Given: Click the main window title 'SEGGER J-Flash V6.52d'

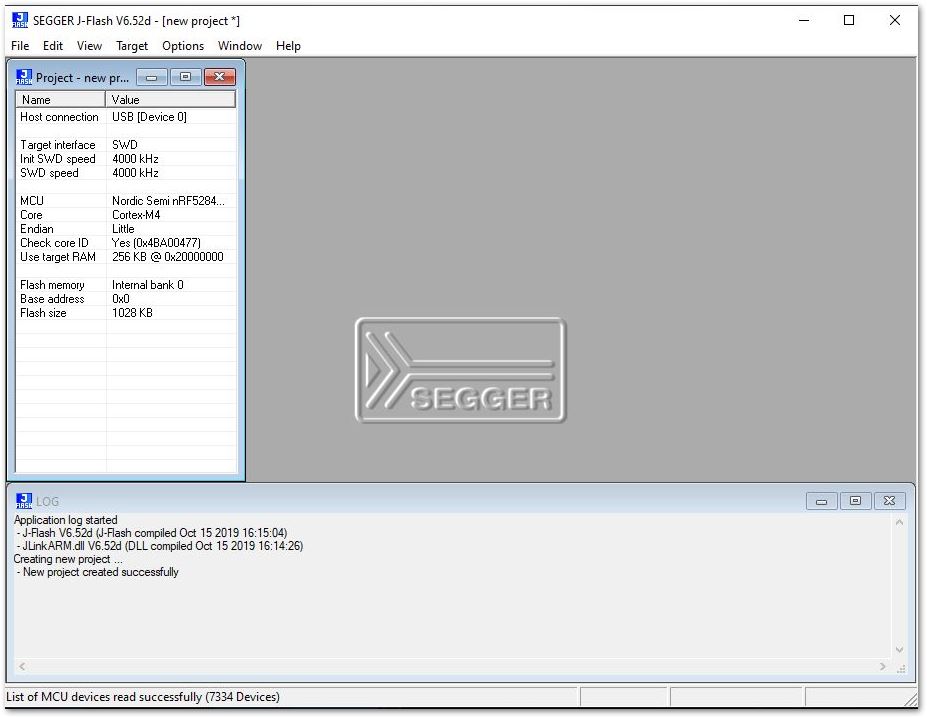Looking at the screenshot, I should [92, 21].
